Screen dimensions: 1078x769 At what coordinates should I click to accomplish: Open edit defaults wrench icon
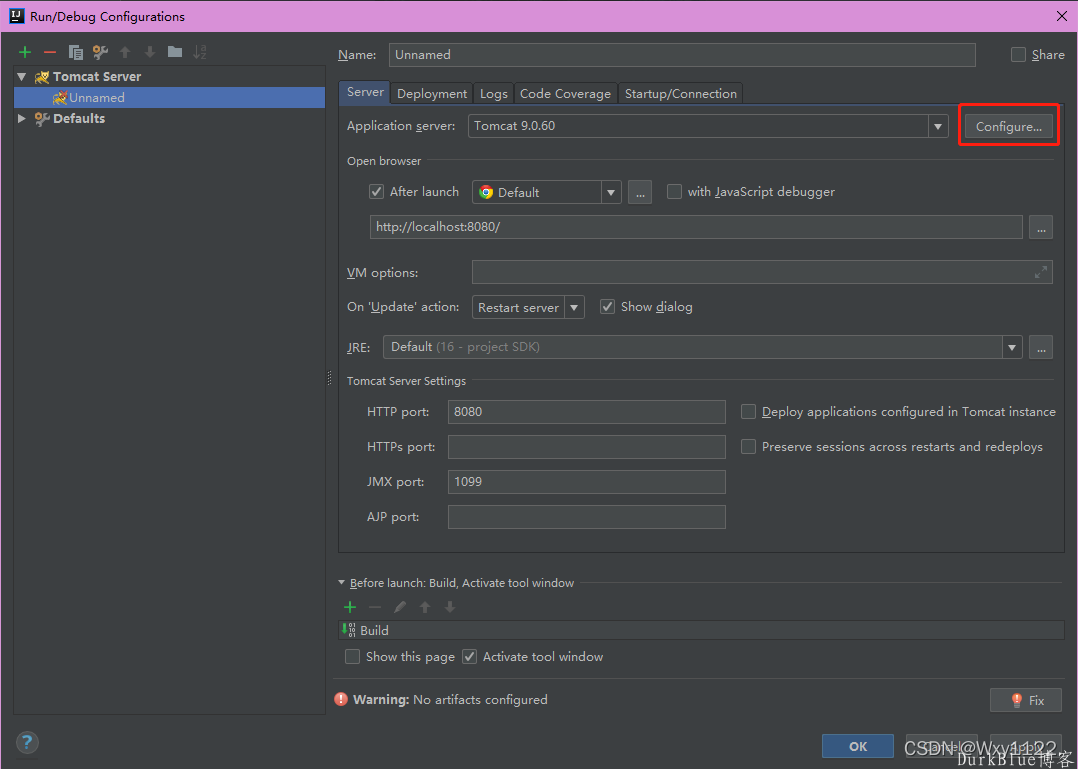[100, 52]
